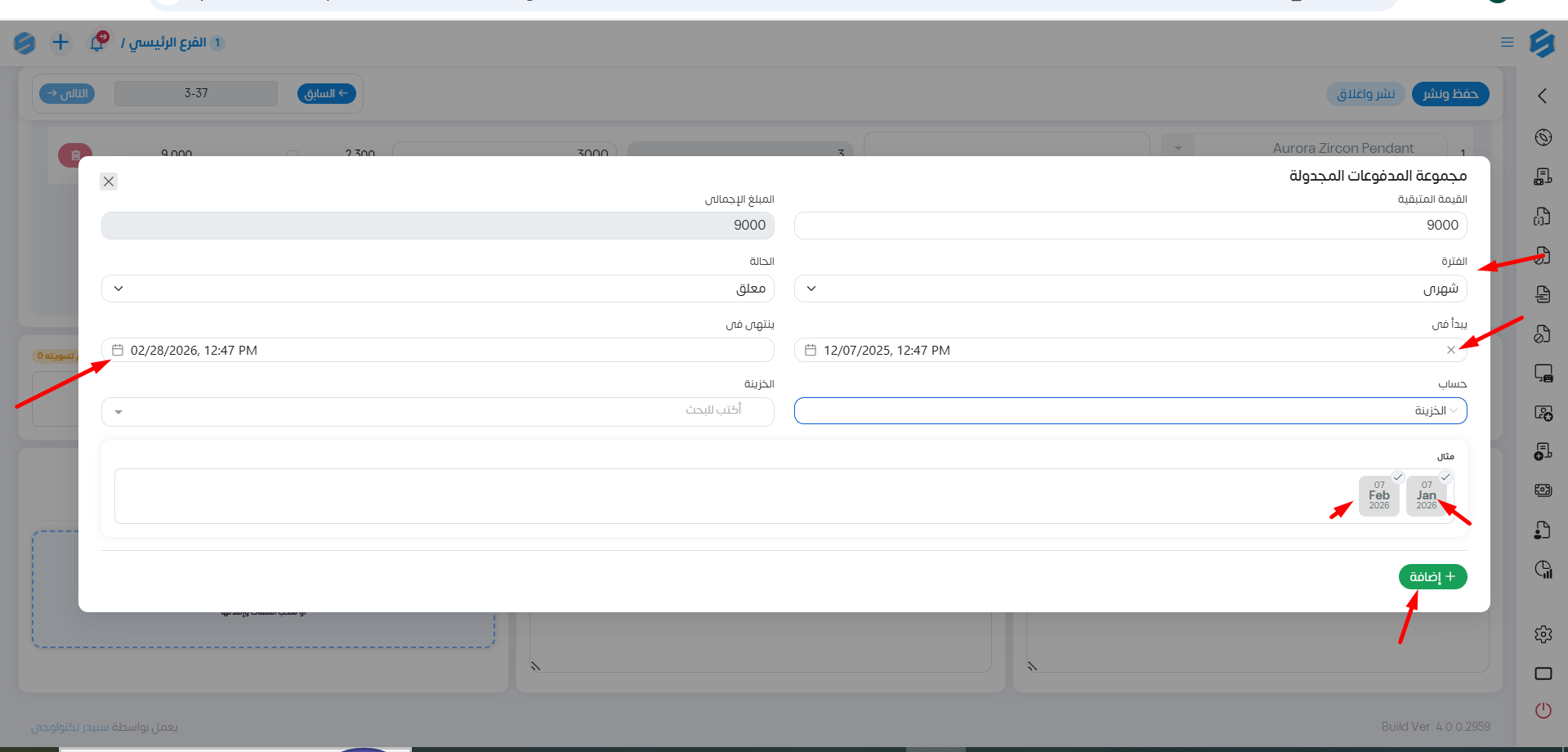1568x752 pixels.
Task: Open the 'الخزينة' treasury search dropdown
Action: tap(437, 411)
